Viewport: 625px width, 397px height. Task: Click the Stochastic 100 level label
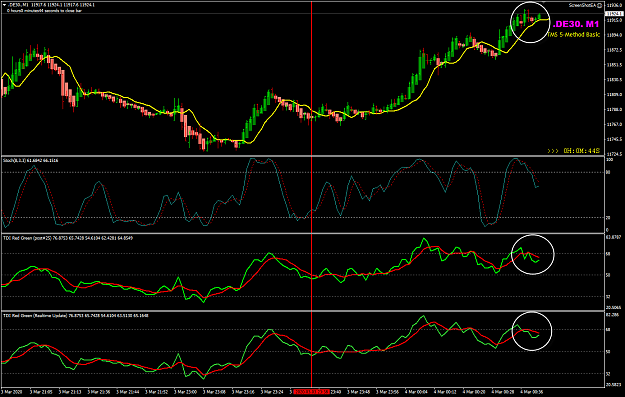pos(609,160)
